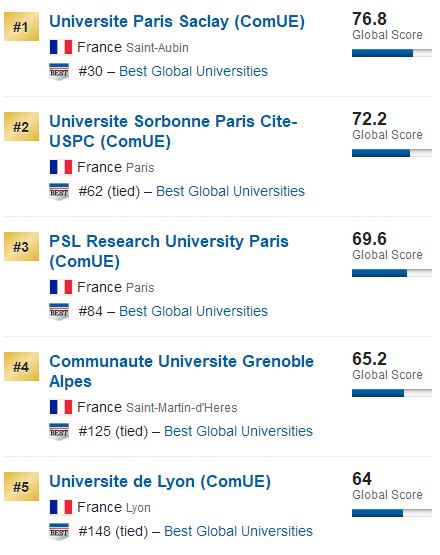Click the 72.2 Global Score value

370,119
